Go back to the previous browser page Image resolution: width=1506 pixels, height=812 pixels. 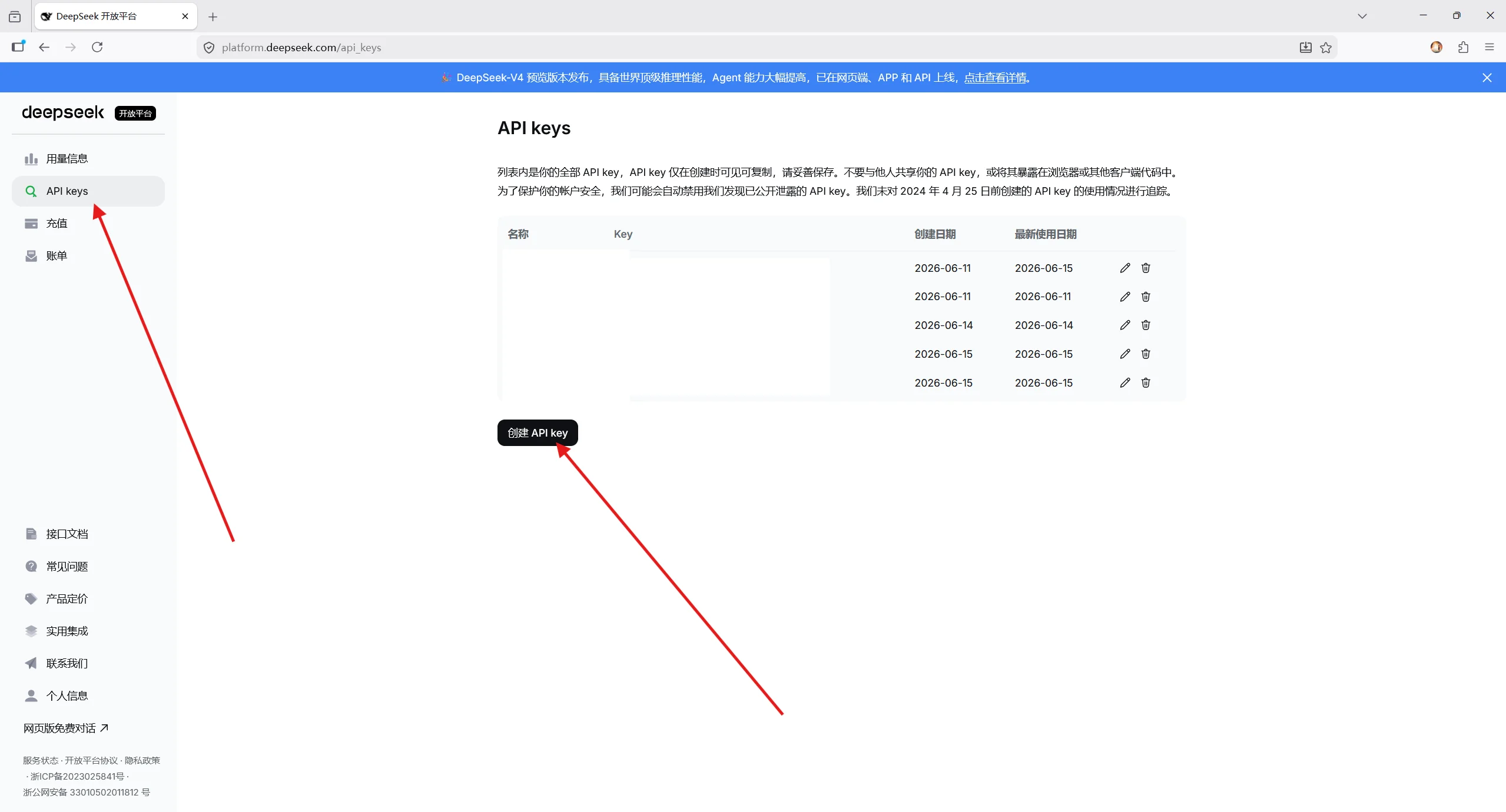(44, 47)
